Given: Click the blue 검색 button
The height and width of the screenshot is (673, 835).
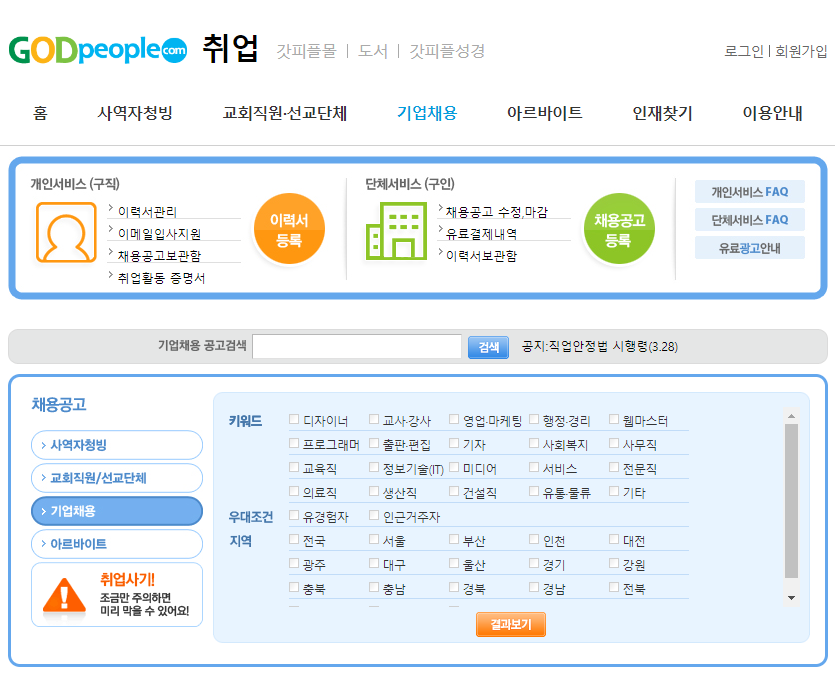Looking at the screenshot, I should (x=488, y=347).
